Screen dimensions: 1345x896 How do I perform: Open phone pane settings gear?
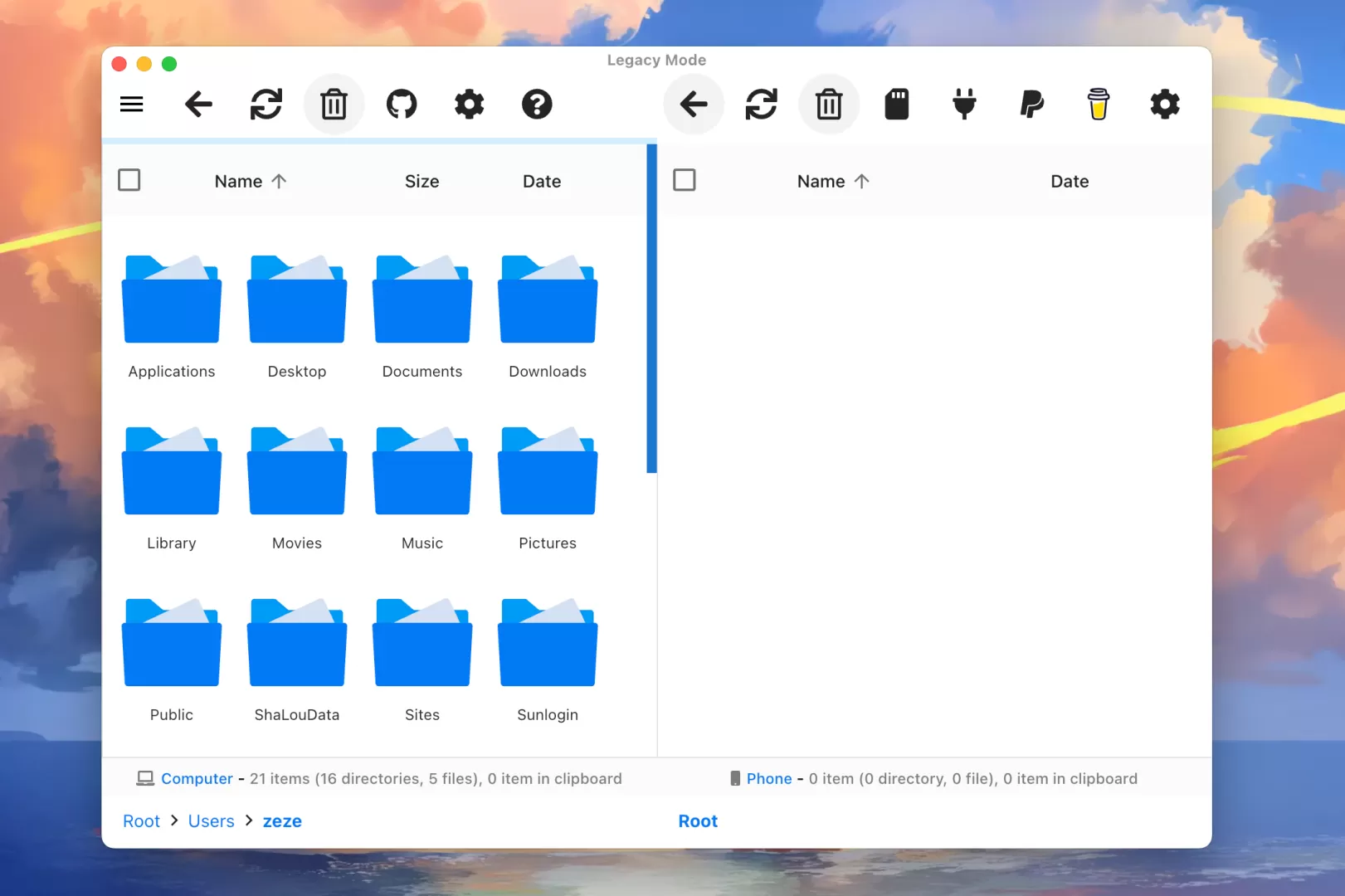[1165, 105]
